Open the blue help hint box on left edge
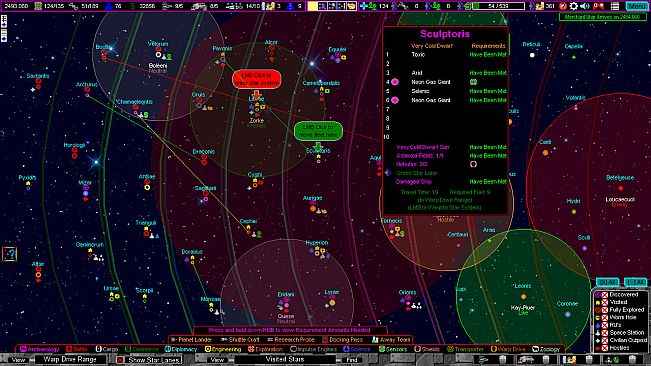651x366 pixels. coord(9,254)
